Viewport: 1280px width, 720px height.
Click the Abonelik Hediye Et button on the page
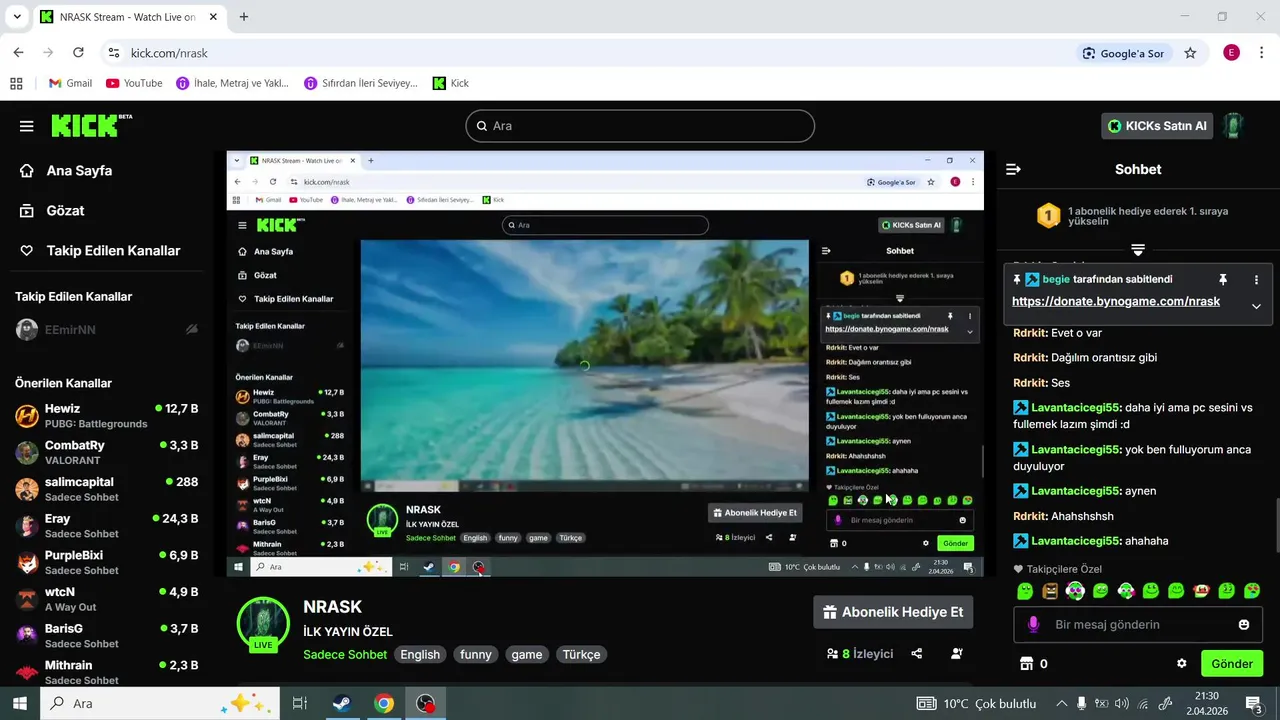[x=893, y=612]
